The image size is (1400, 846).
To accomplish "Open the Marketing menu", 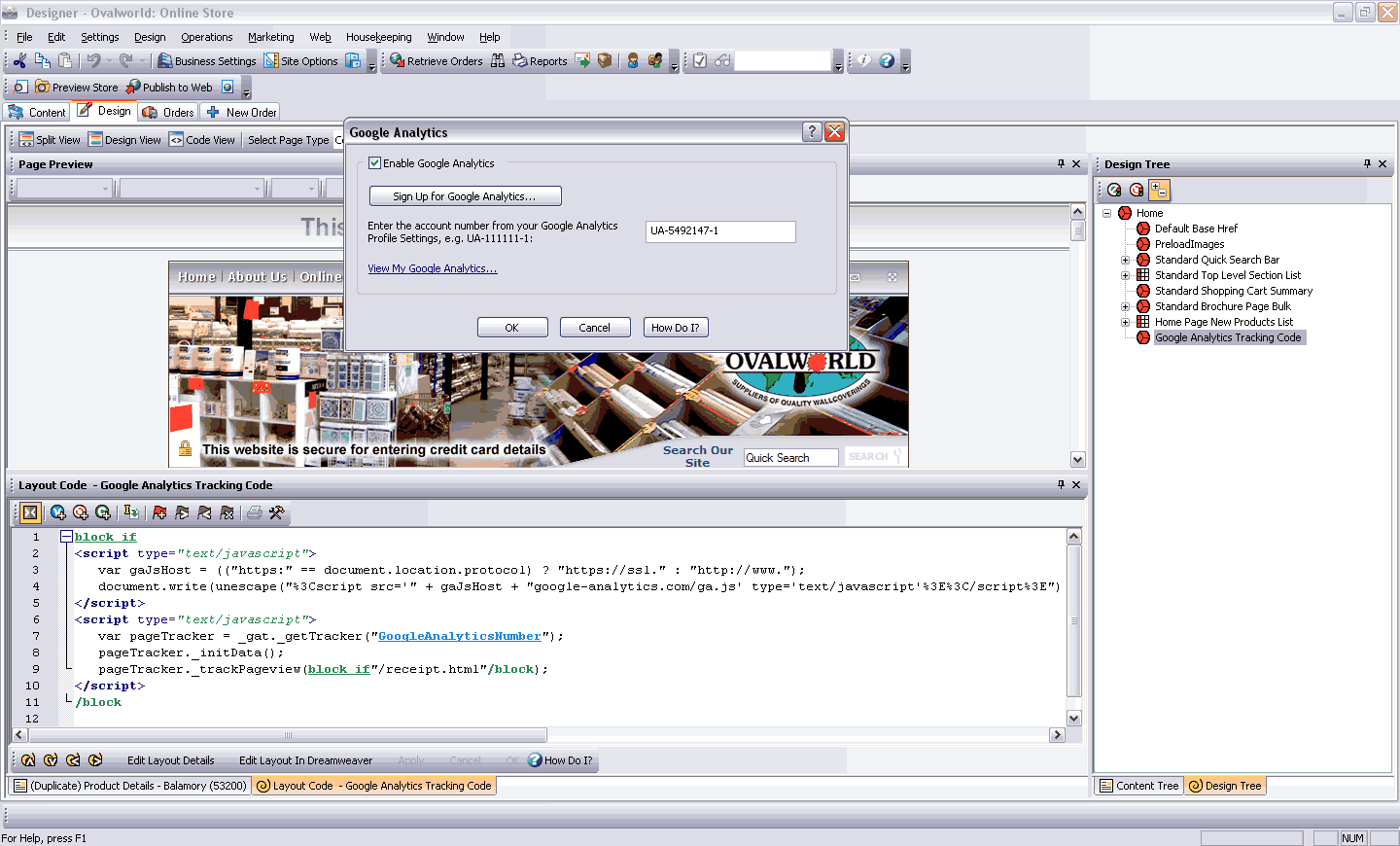I will (x=270, y=37).
